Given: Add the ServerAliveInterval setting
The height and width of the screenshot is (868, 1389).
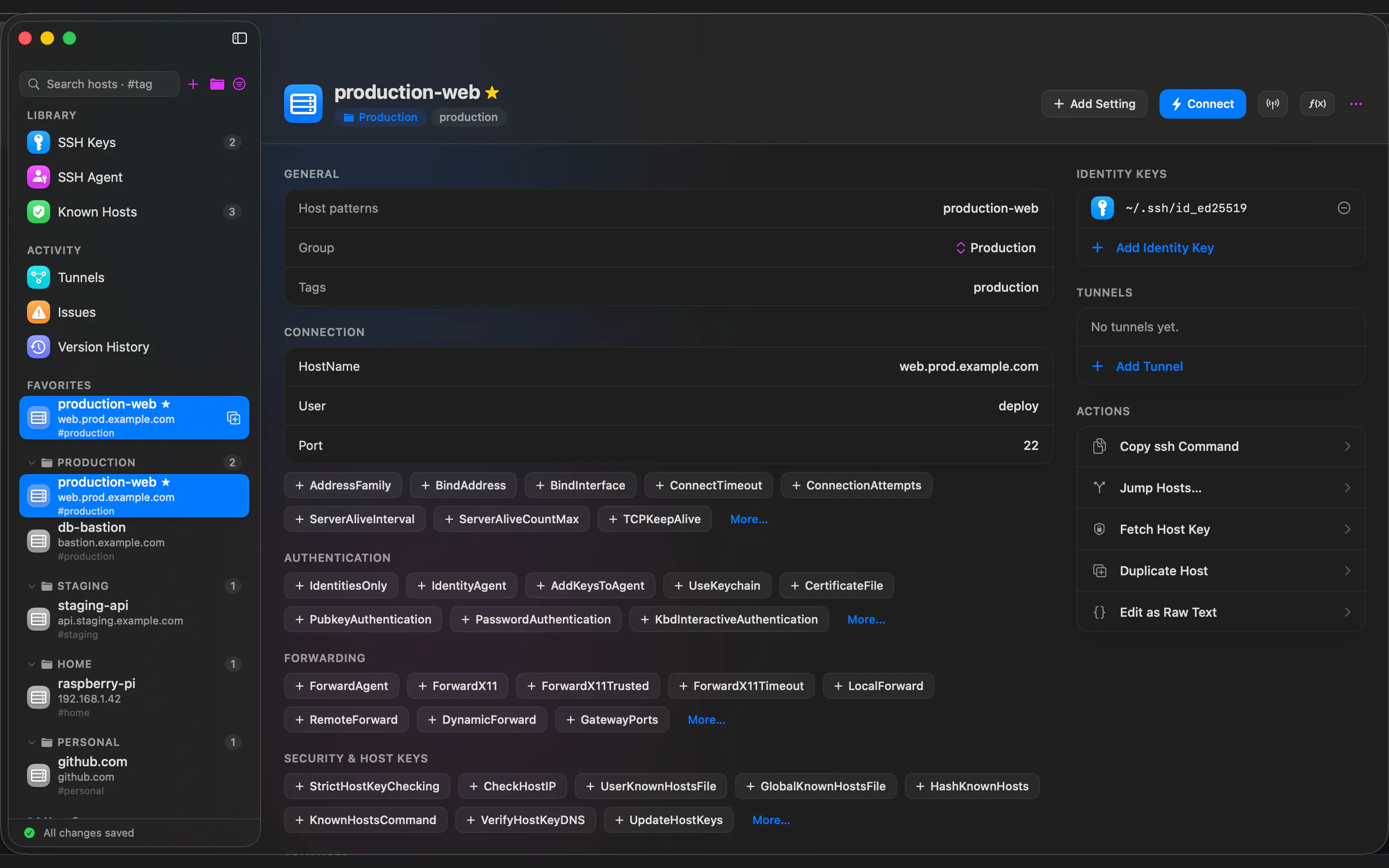Looking at the screenshot, I should [x=354, y=519].
